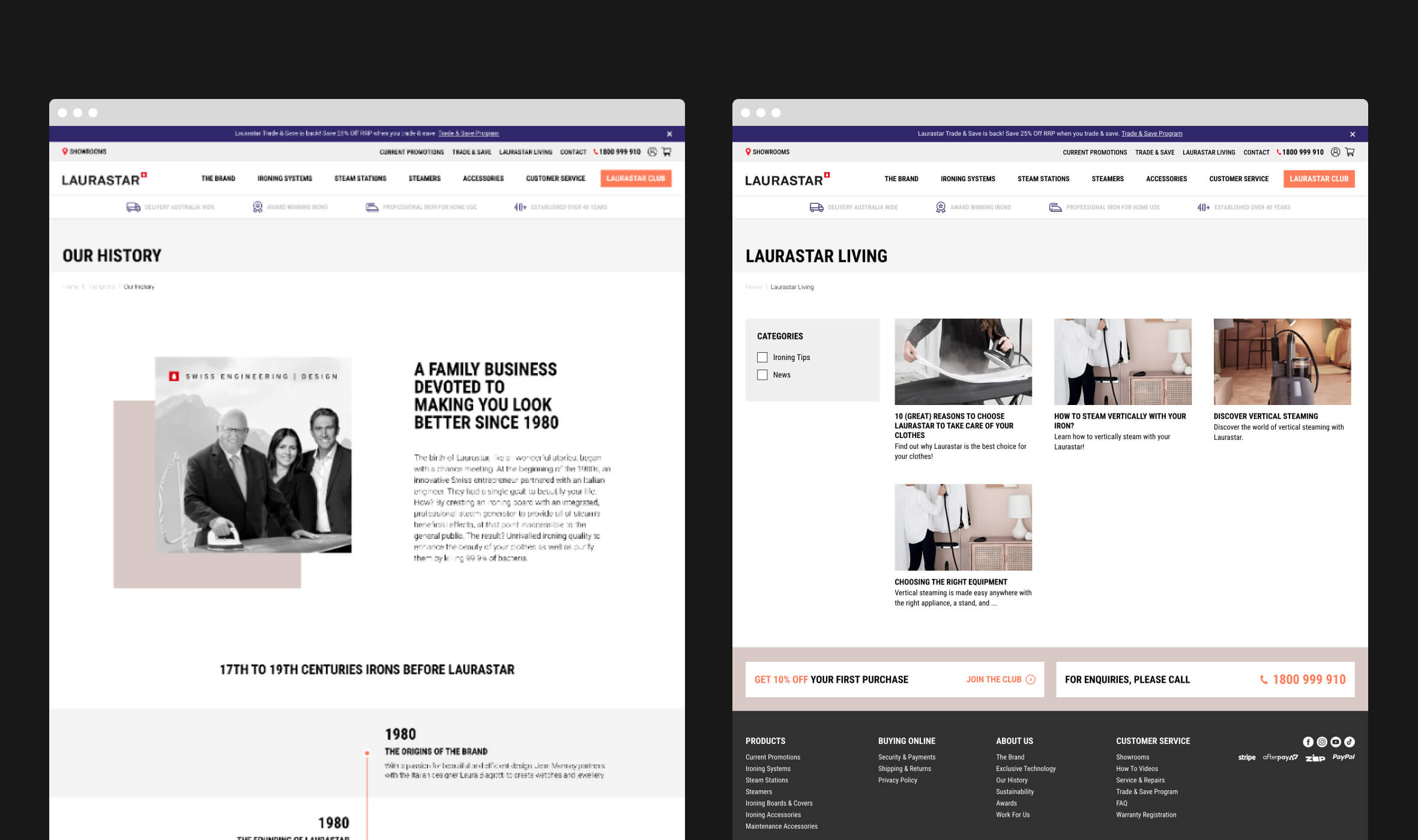This screenshot has width=1418, height=840.
Task: Open the Discover Vertical Steaming article thumbnail
Action: 1282,361
